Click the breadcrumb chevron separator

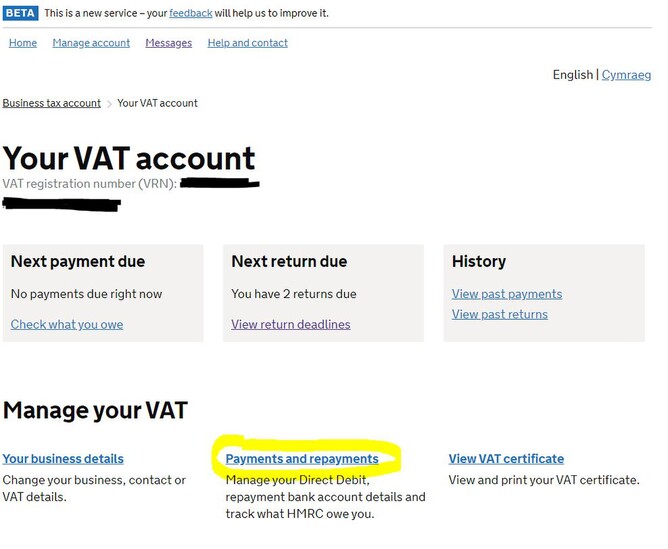coord(109,104)
